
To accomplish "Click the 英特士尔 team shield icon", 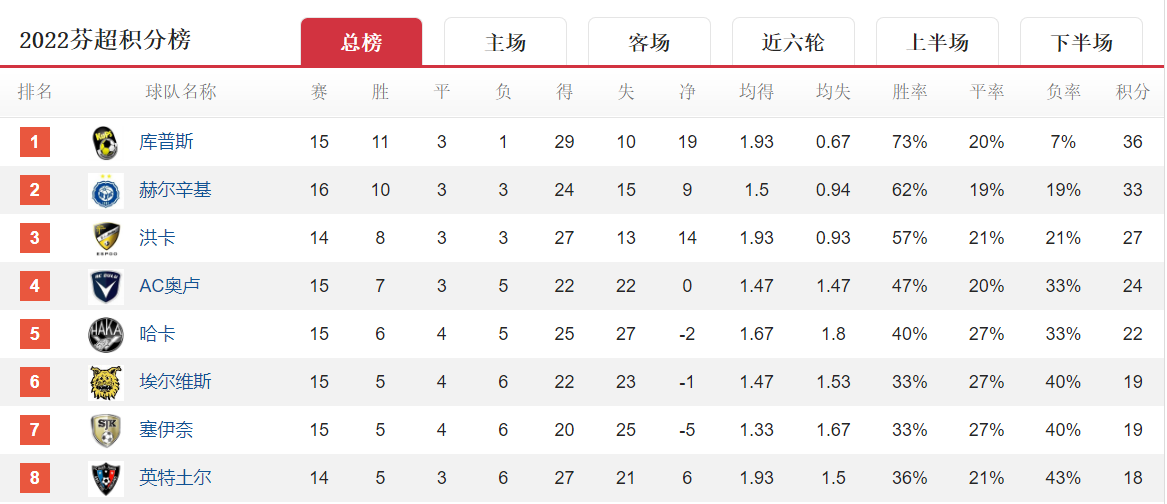I will (106, 478).
